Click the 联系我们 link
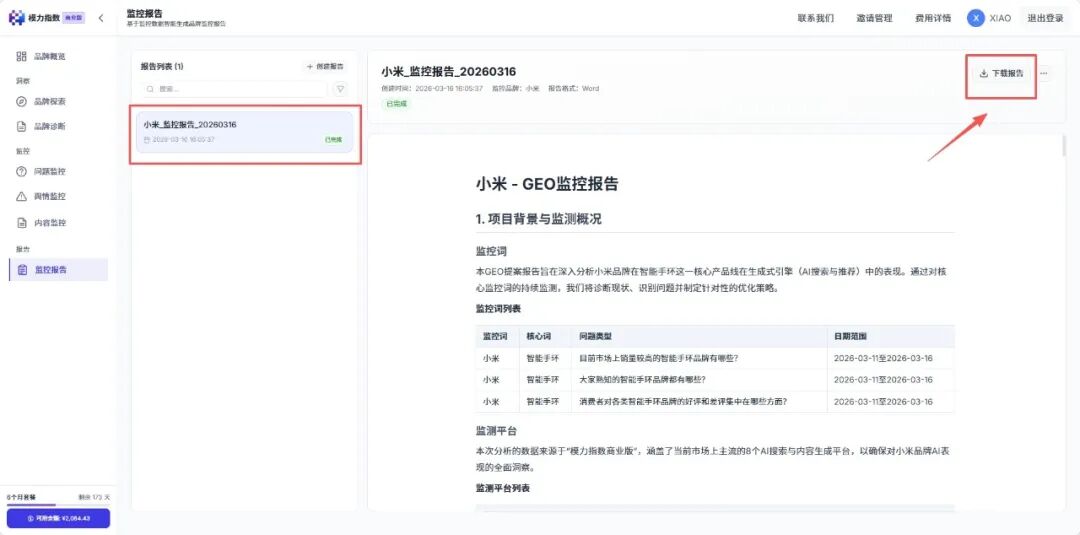 pyautogui.click(x=816, y=19)
